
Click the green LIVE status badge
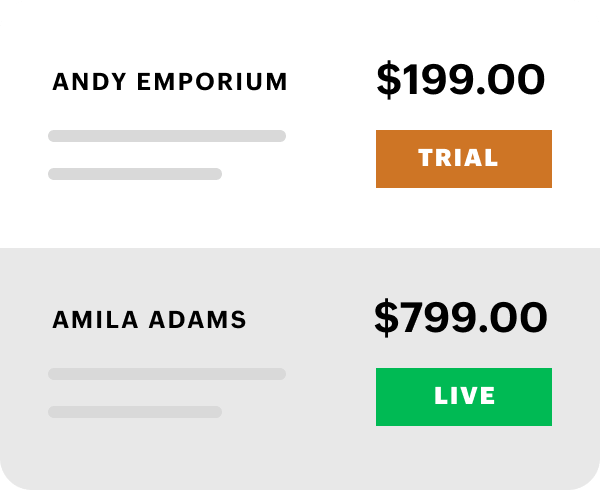[463, 396]
